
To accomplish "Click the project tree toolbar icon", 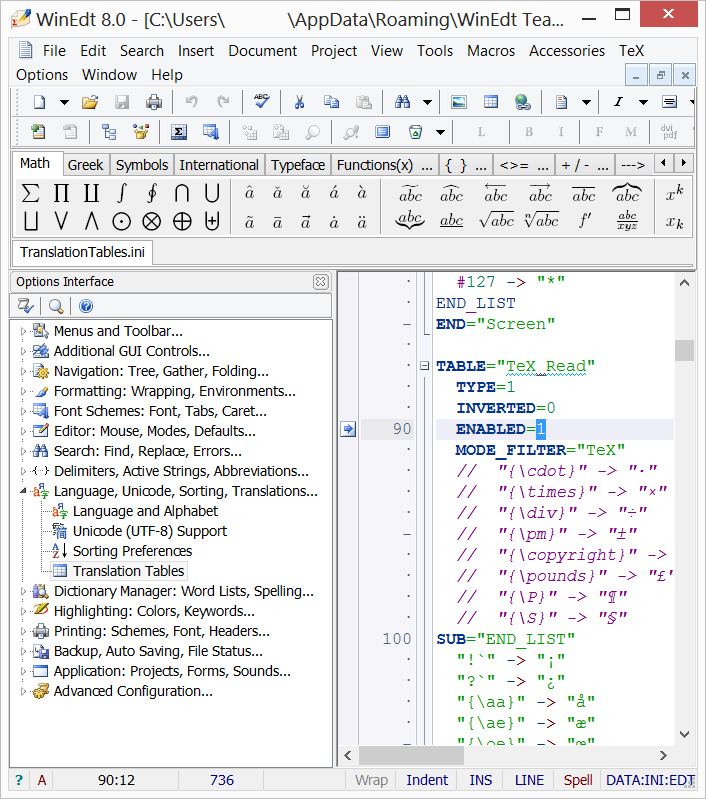I will click(x=109, y=132).
